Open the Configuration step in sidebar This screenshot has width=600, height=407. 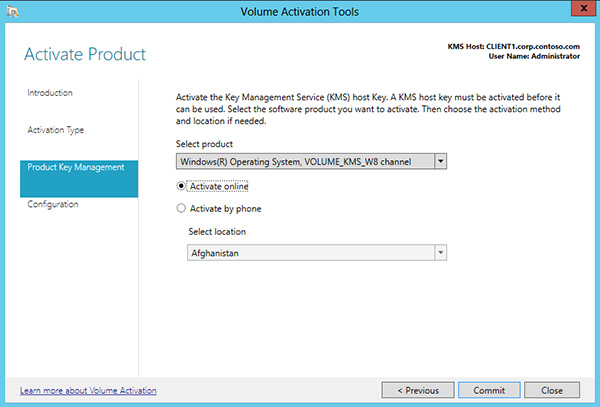(x=54, y=204)
